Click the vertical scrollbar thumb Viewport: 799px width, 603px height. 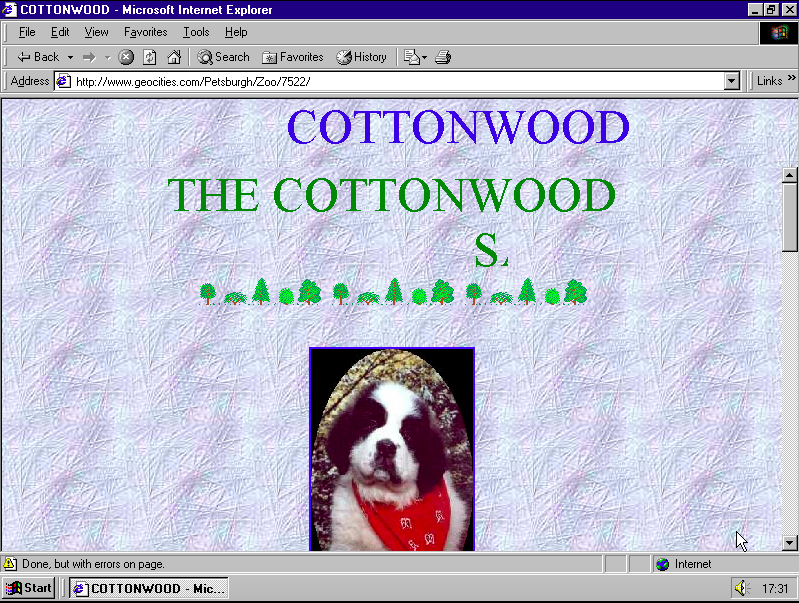pos(789,217)
